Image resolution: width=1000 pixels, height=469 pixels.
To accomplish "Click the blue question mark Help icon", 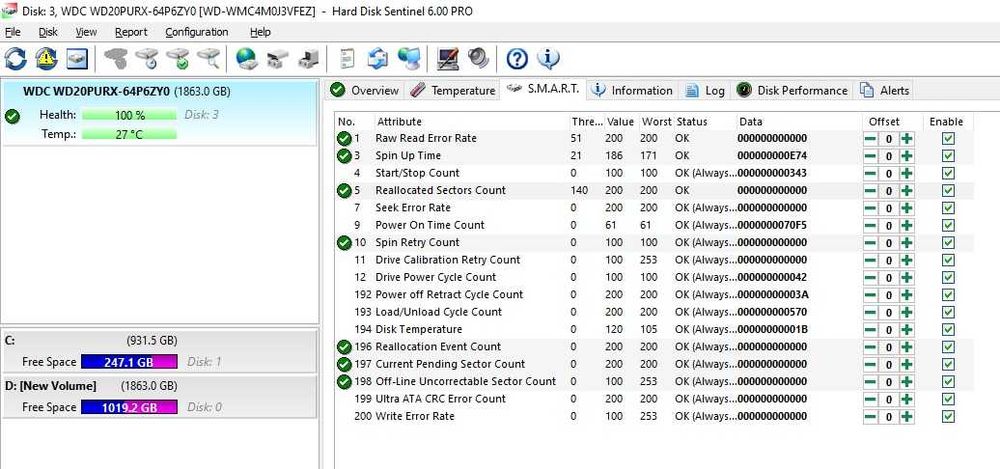I will 517,59.
